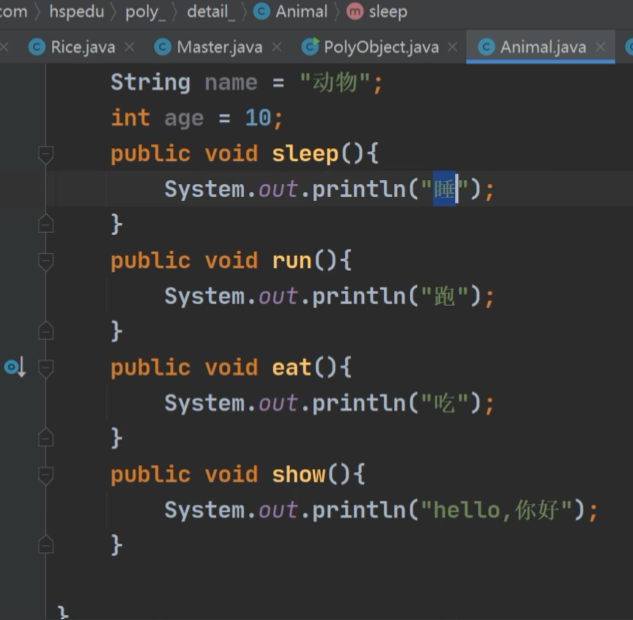Click the eat method name in code
Screen dimensions: 633x620
[291, 368]
